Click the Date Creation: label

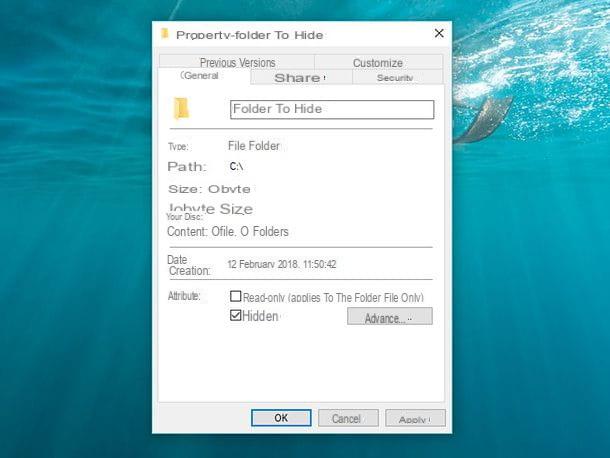[x=189, y=265]
